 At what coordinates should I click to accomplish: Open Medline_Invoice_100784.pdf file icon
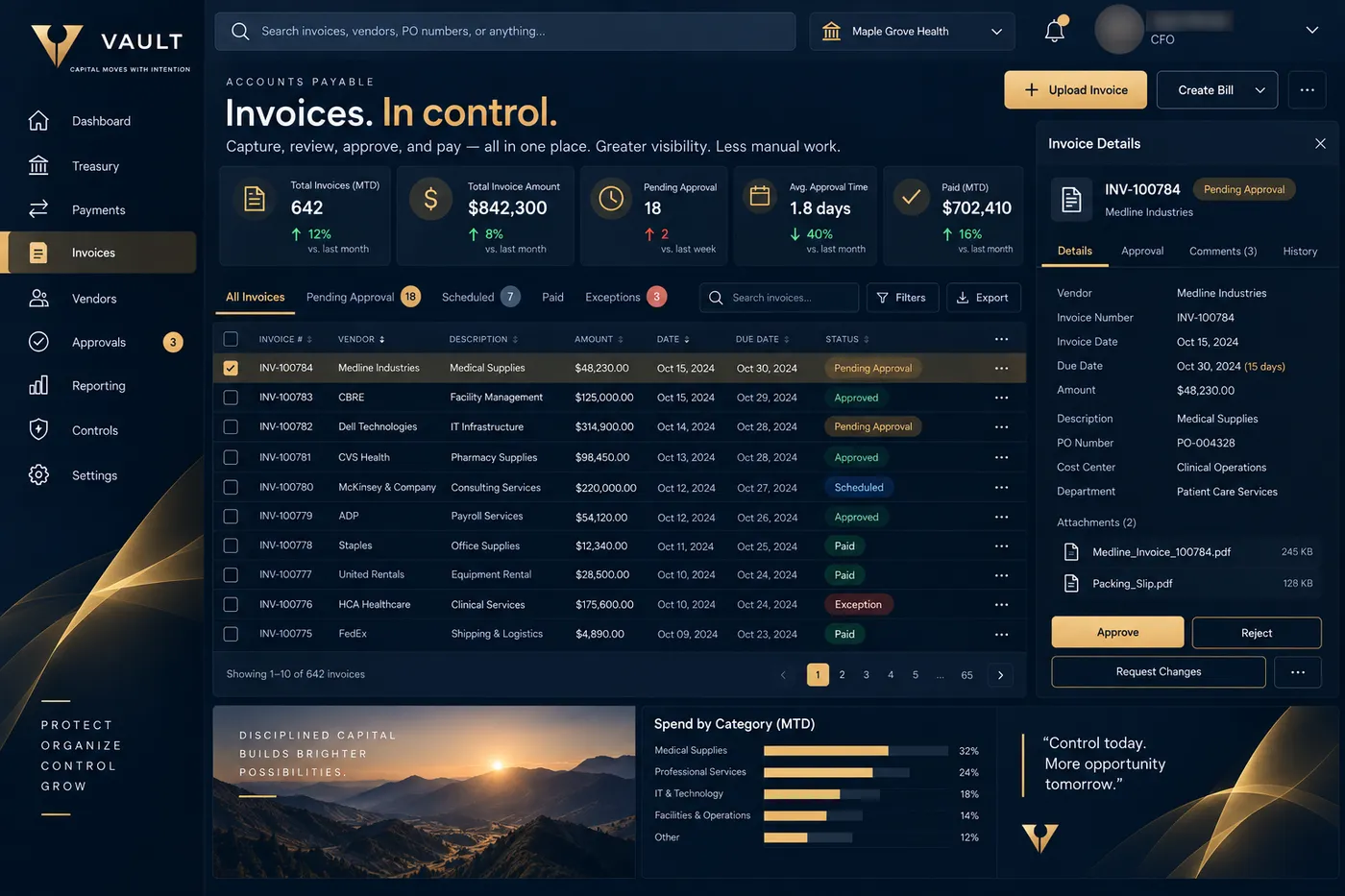(x=1071, y=552)
